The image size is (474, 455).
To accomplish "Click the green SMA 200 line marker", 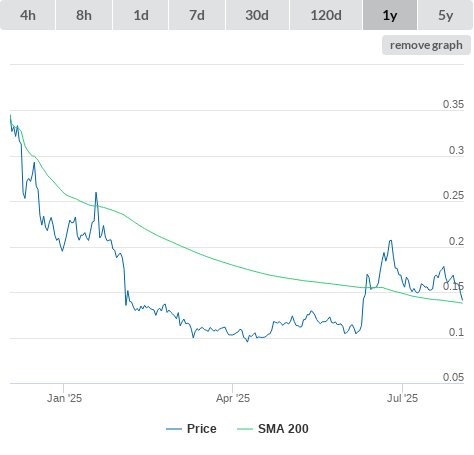I will (245, 429).
